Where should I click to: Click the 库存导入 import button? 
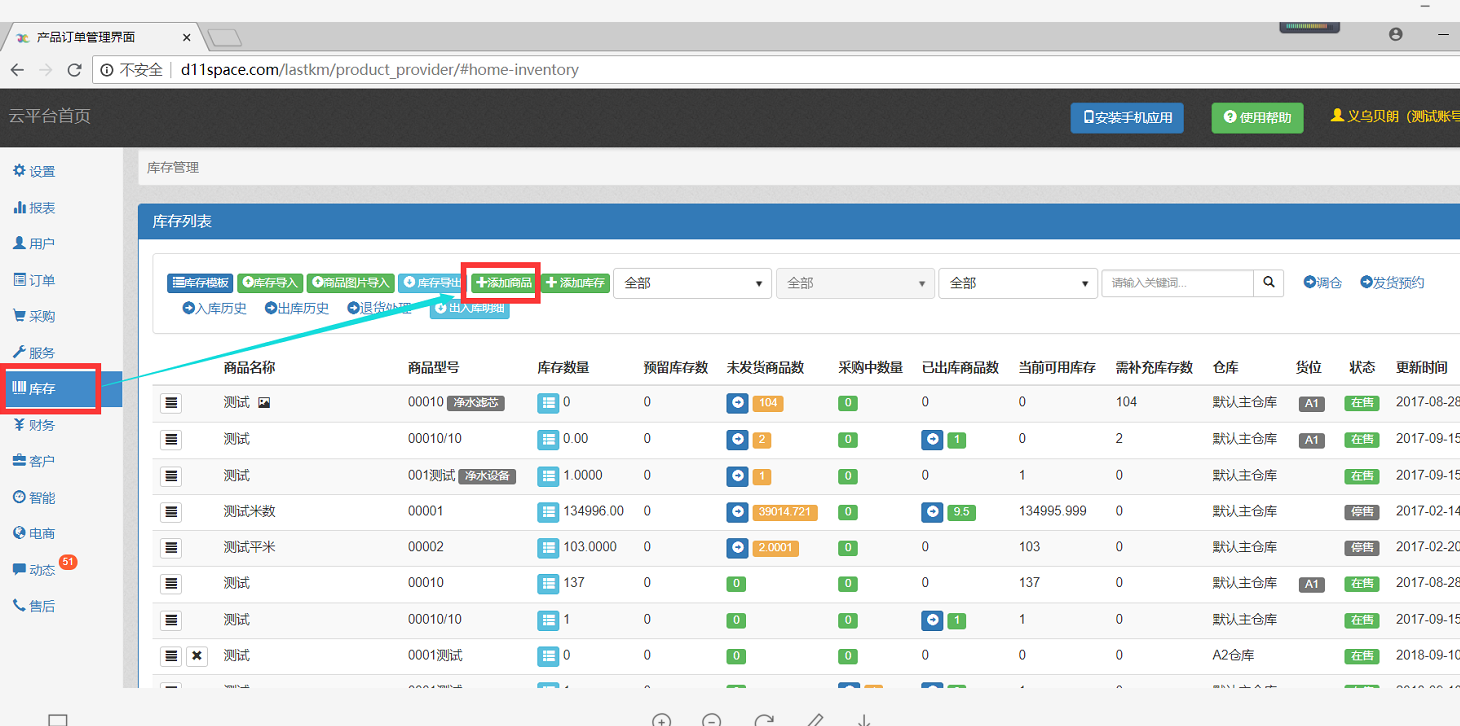pos(270,283)
